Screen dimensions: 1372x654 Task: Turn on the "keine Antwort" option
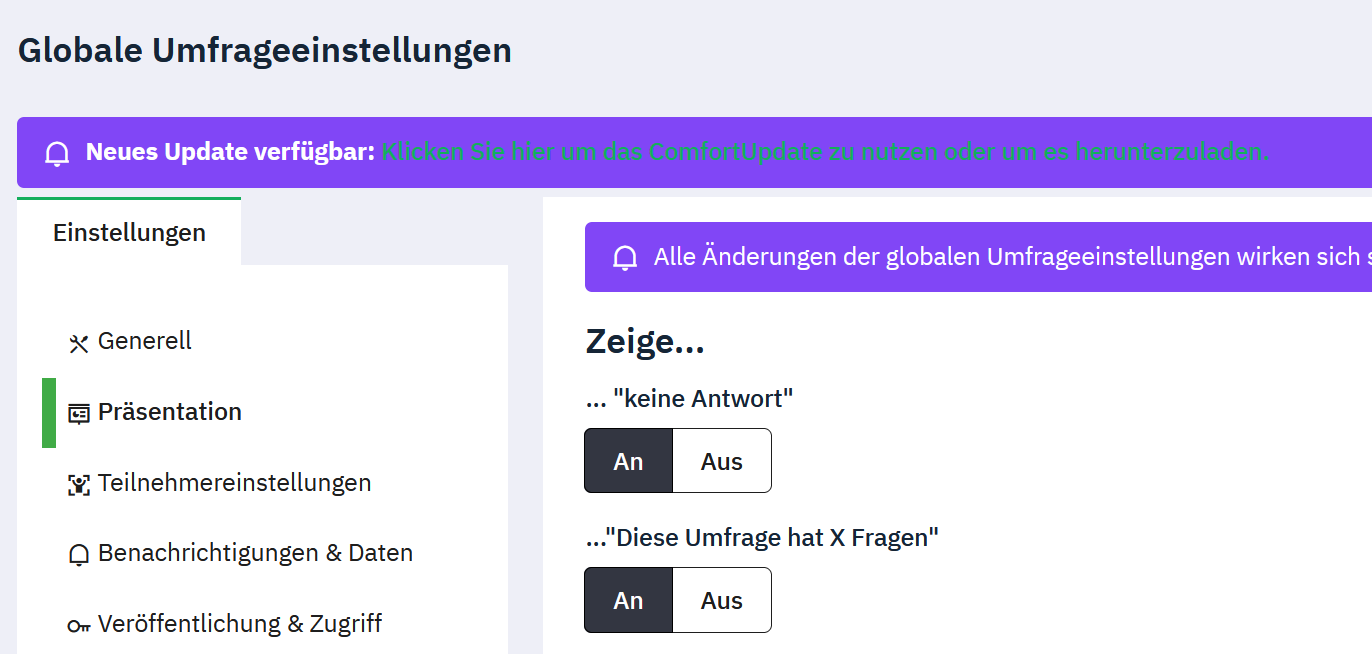[628, 461]
